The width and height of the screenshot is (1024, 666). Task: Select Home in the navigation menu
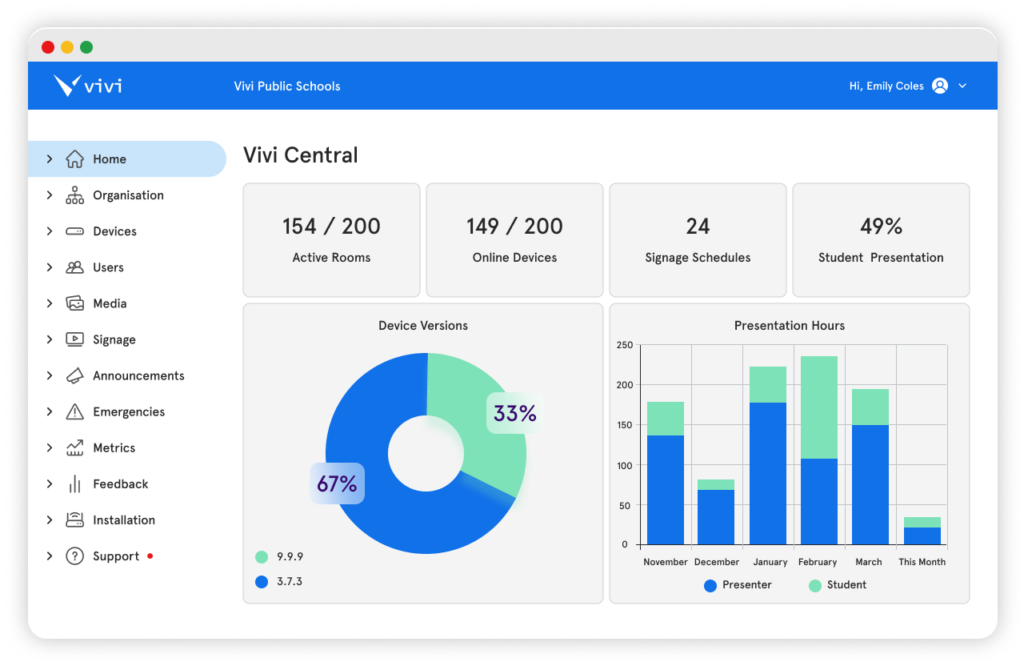pos(112,158)
